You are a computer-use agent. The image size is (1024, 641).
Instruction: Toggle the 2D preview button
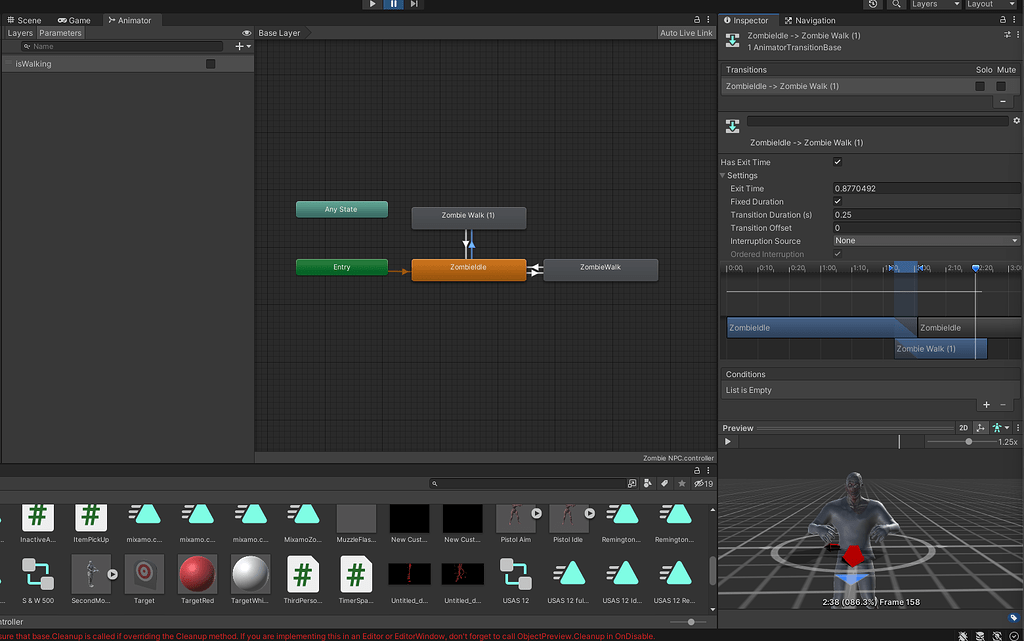pyautogui.click(x=964, y=428)
